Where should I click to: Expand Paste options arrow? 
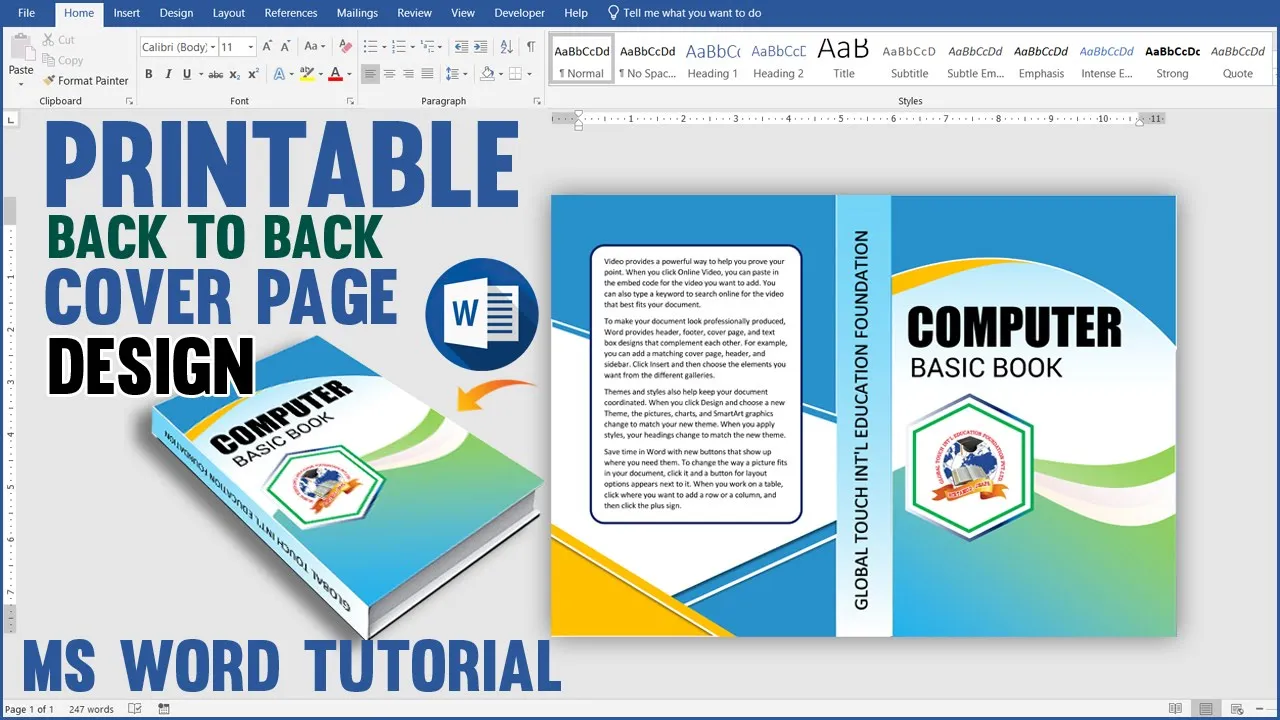click(x=21, y=84)
